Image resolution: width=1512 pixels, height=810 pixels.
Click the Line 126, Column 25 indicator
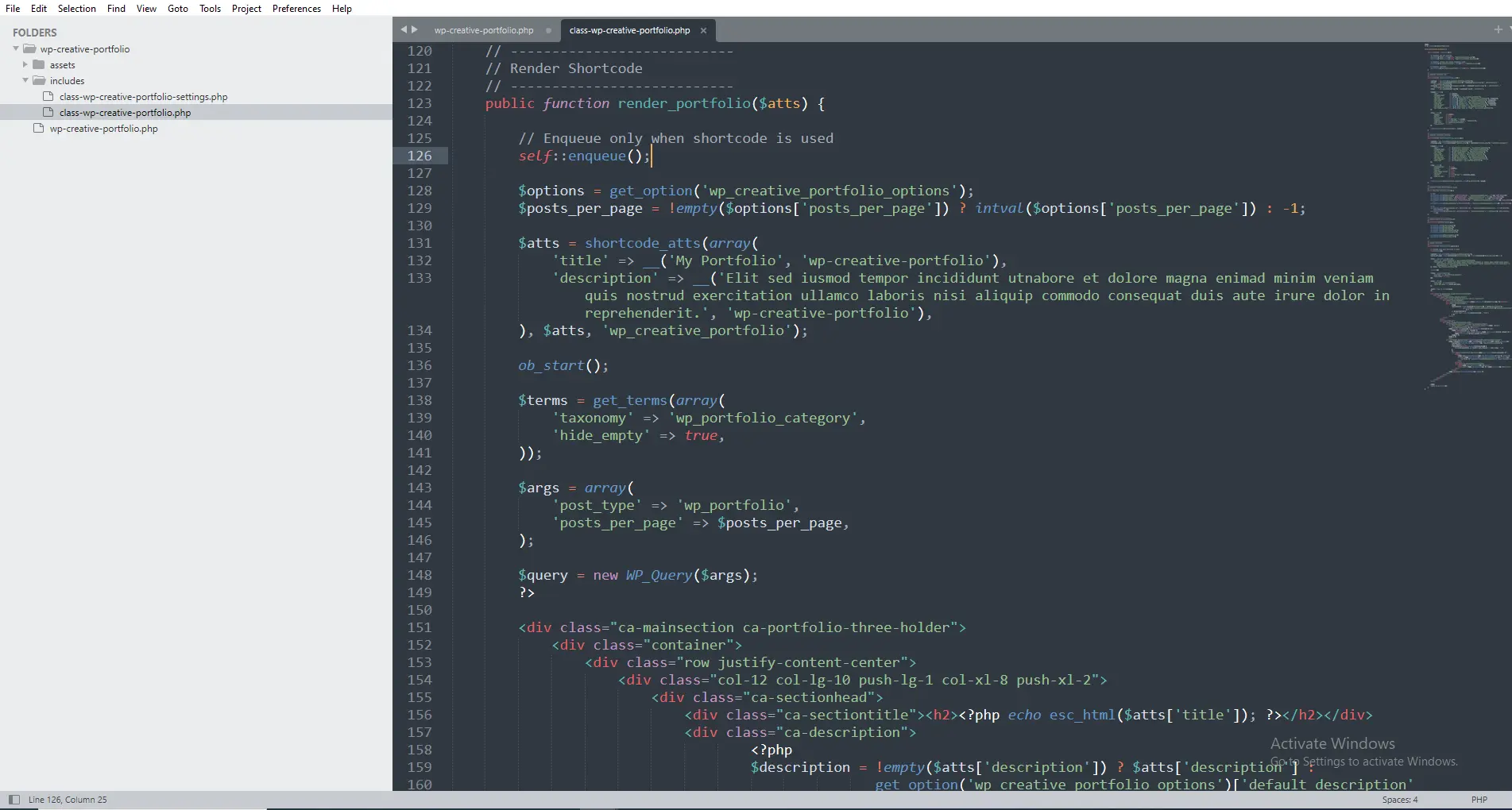pos(68,799)
